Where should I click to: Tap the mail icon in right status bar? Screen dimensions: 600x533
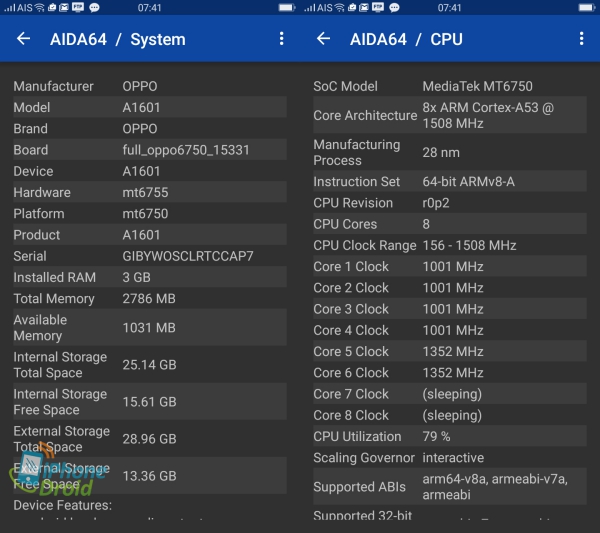(x=364, y=8)
